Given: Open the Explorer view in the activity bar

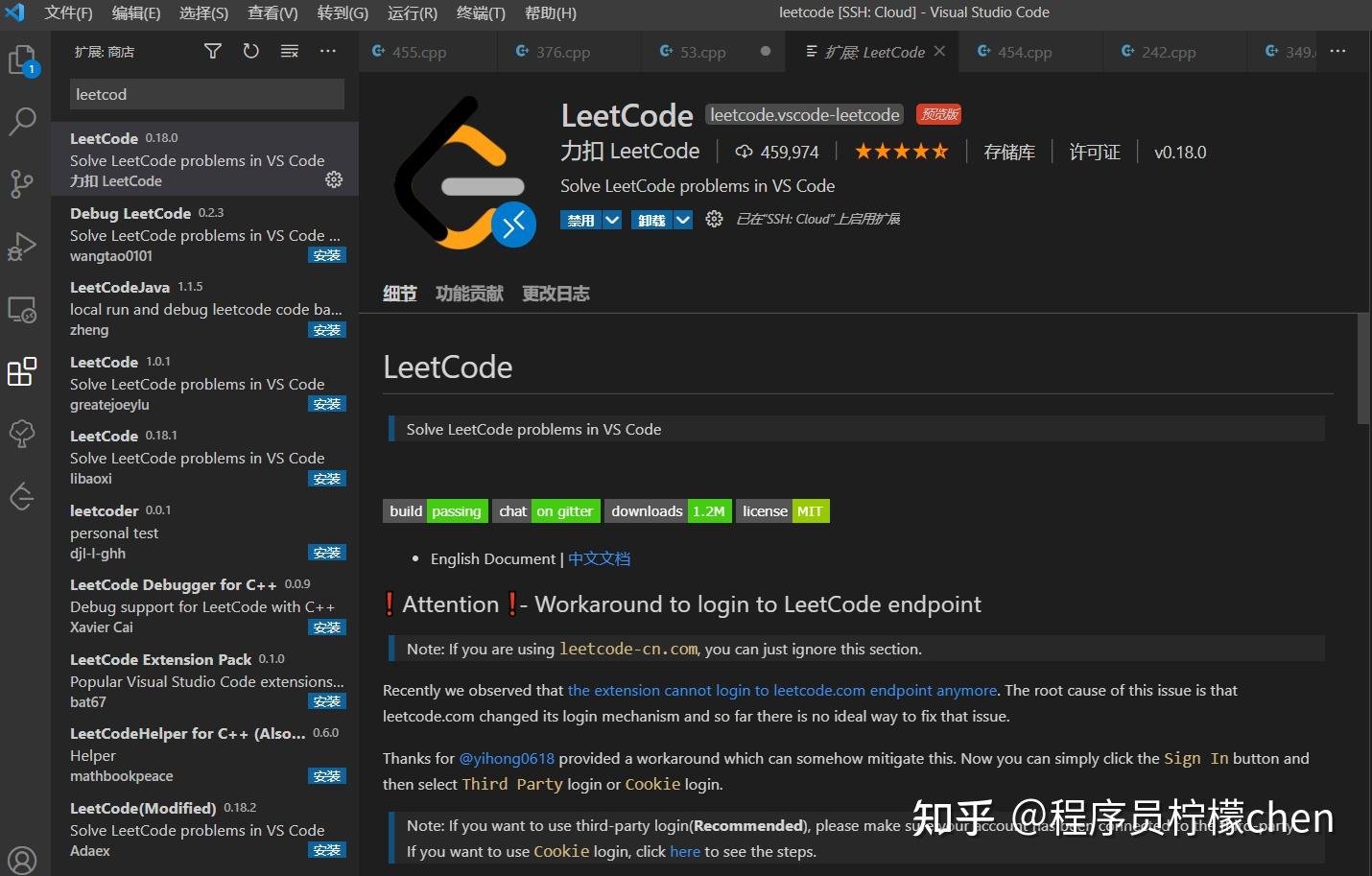Looking at the screenshot, I should [23, 59].
